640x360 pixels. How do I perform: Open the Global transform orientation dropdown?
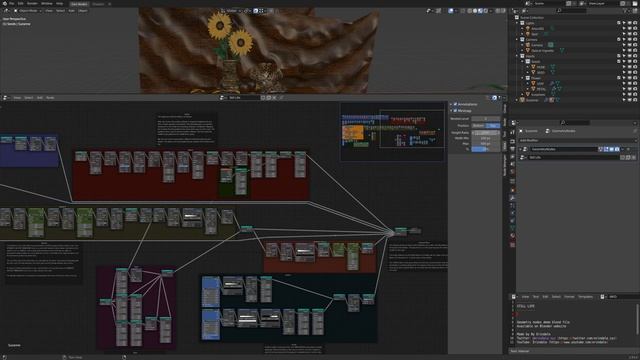231,11
